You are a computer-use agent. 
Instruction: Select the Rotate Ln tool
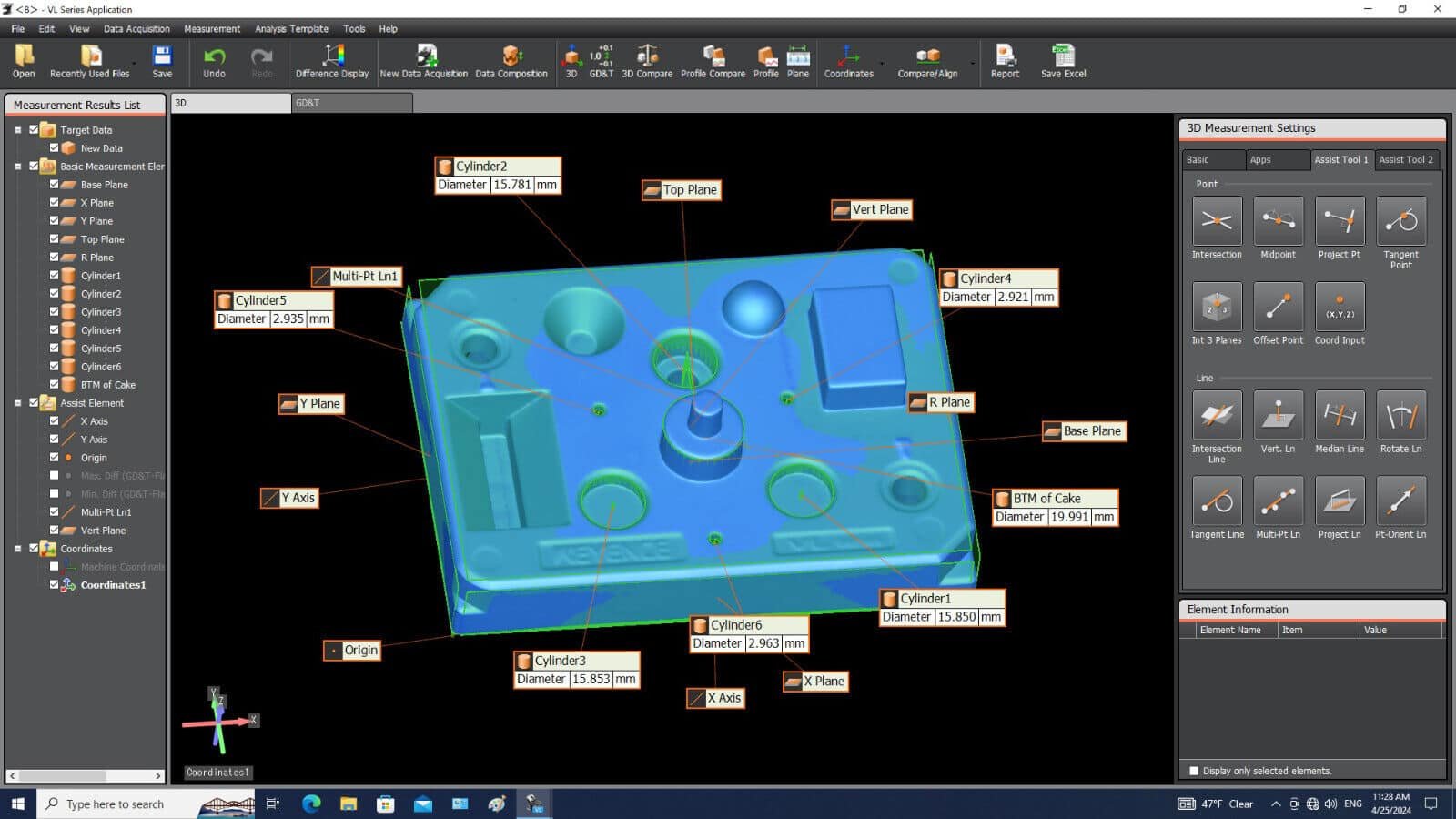[1400, 415]
